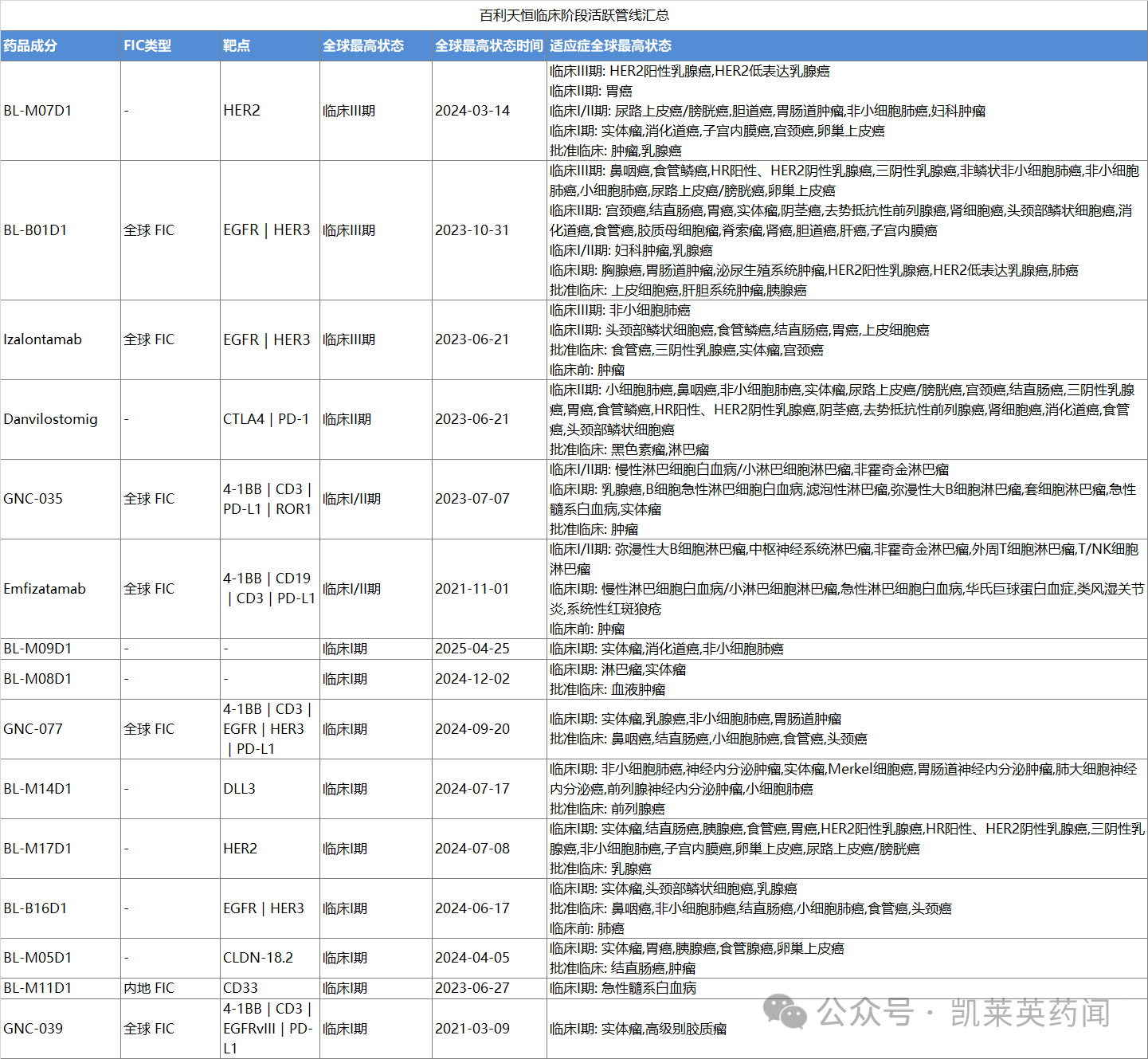Click the date 2025-04-25

(x=472, y=649)
